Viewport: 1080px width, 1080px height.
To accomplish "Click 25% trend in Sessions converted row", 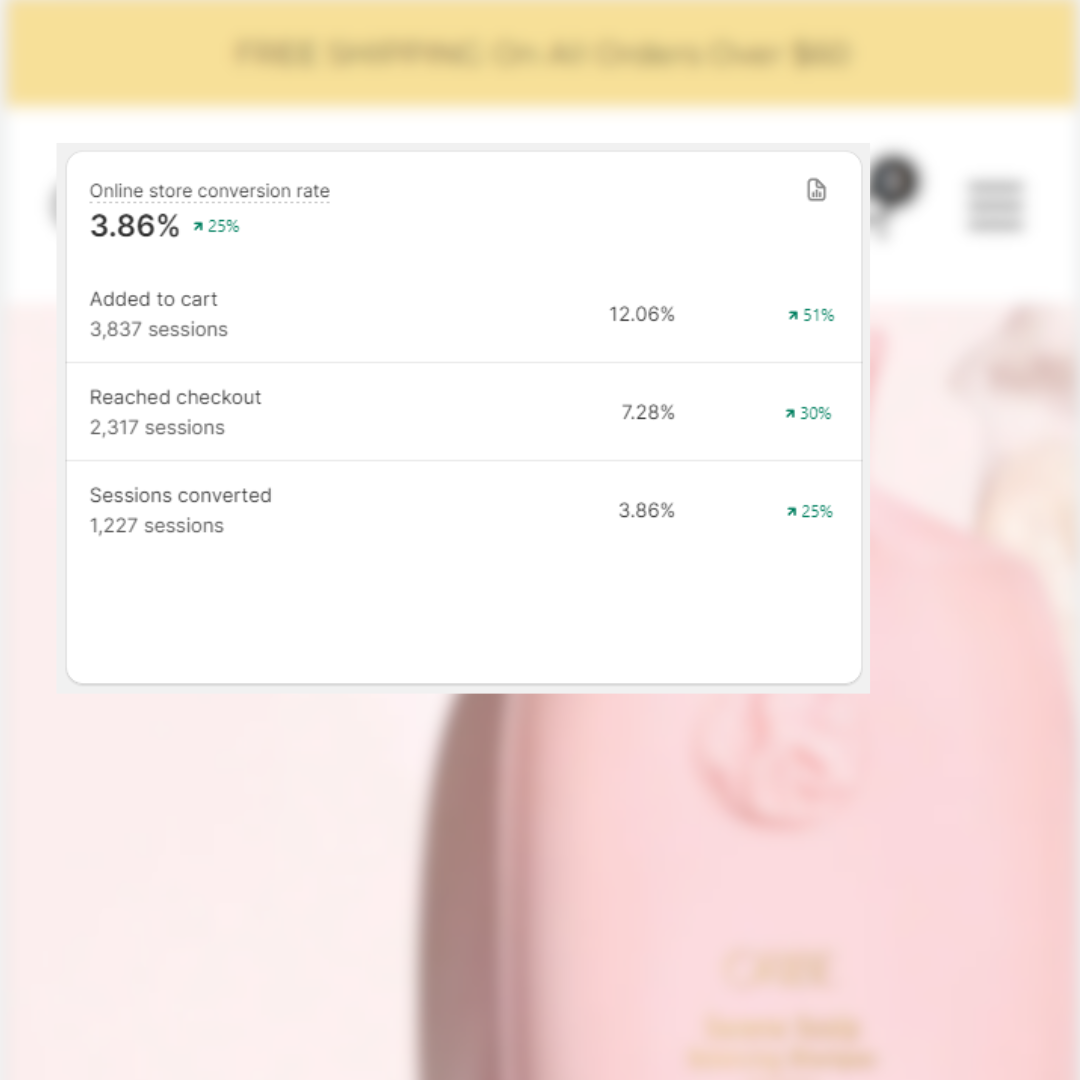I will [x=809, y=511].
